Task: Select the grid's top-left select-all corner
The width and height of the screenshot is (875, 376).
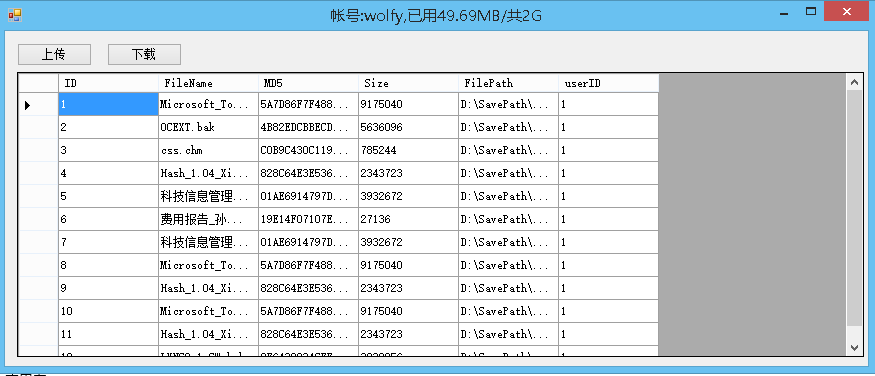Action: (38, 83)
